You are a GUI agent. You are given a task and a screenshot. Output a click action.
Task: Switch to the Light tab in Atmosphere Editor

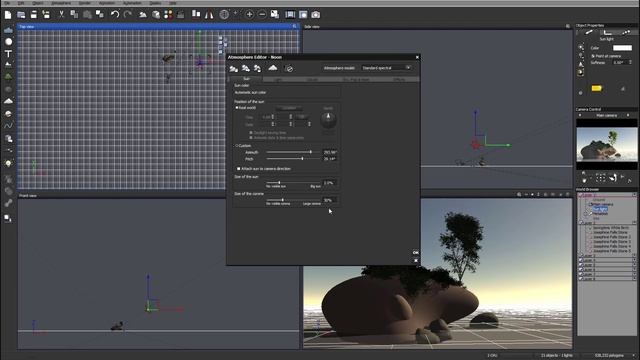[x=279, y=80]
